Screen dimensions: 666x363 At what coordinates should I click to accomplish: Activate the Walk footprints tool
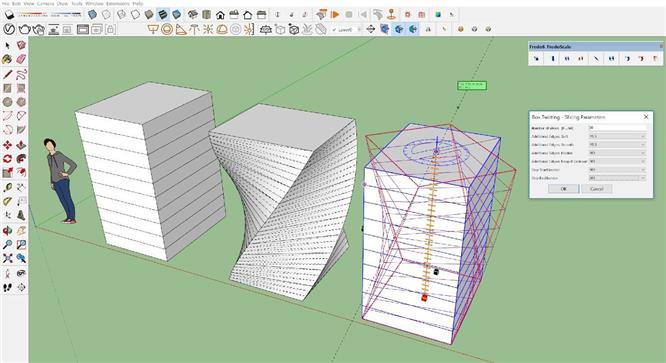7,287
